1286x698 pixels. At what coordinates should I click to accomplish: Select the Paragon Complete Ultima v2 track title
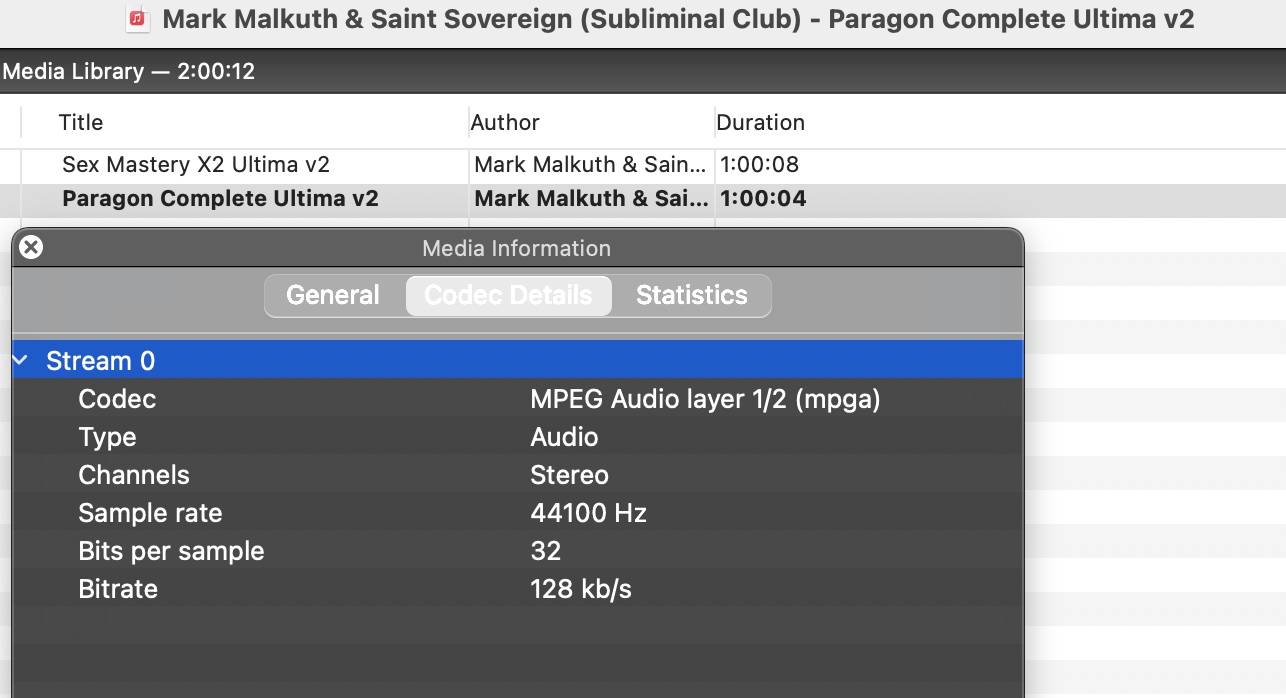coord(220,199)
